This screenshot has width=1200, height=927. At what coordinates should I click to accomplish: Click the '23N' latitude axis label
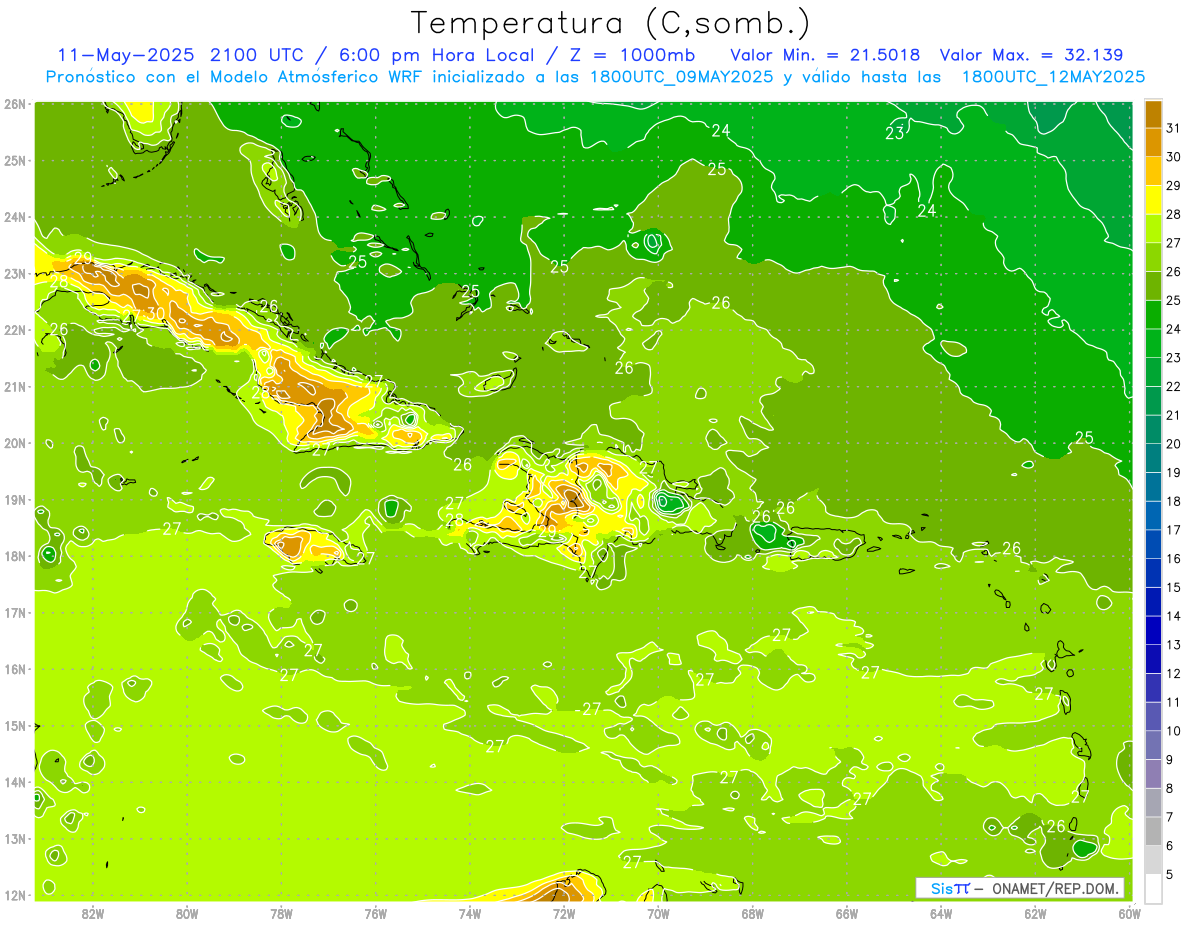[x=15, y=273]
